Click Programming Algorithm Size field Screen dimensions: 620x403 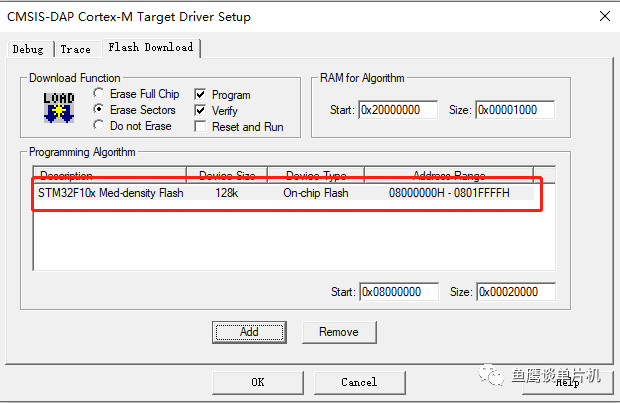(x=516, y=292)
